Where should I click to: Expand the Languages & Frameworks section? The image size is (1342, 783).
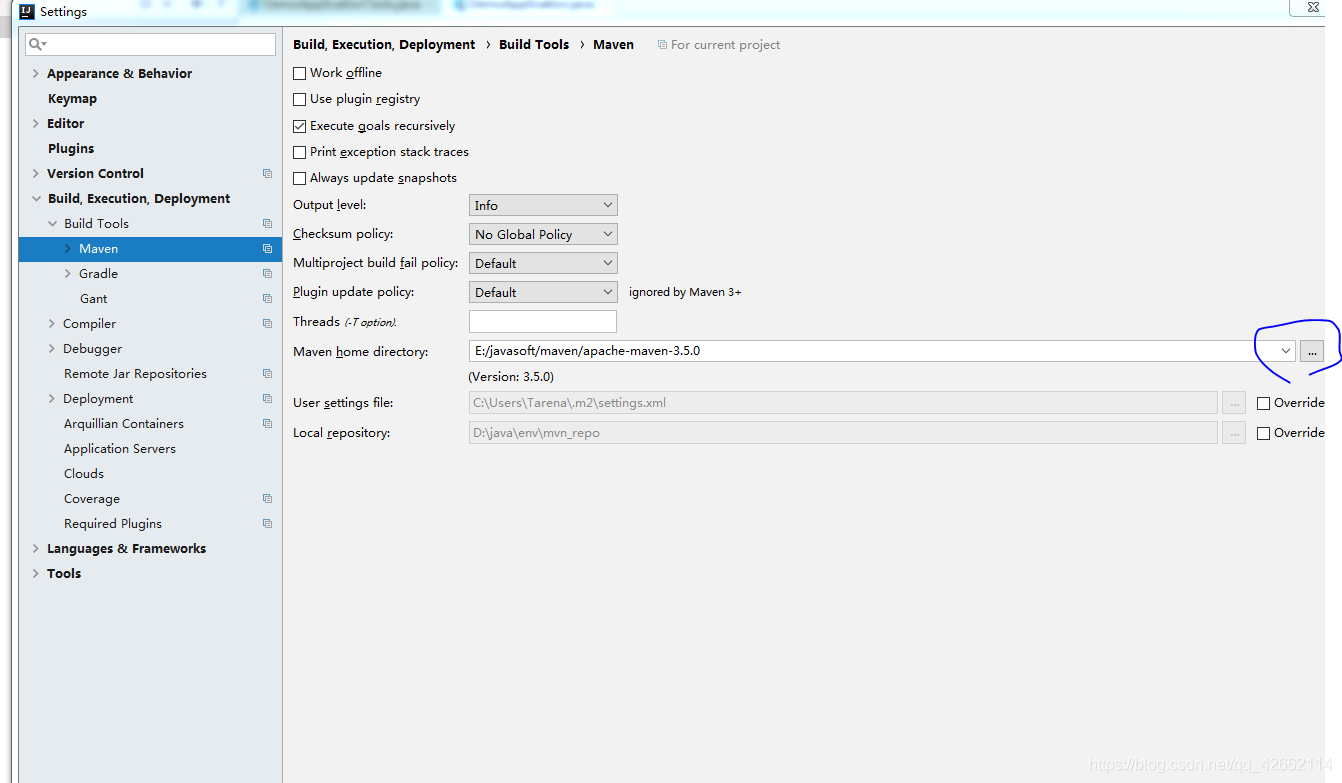click(x=36, y=548)
